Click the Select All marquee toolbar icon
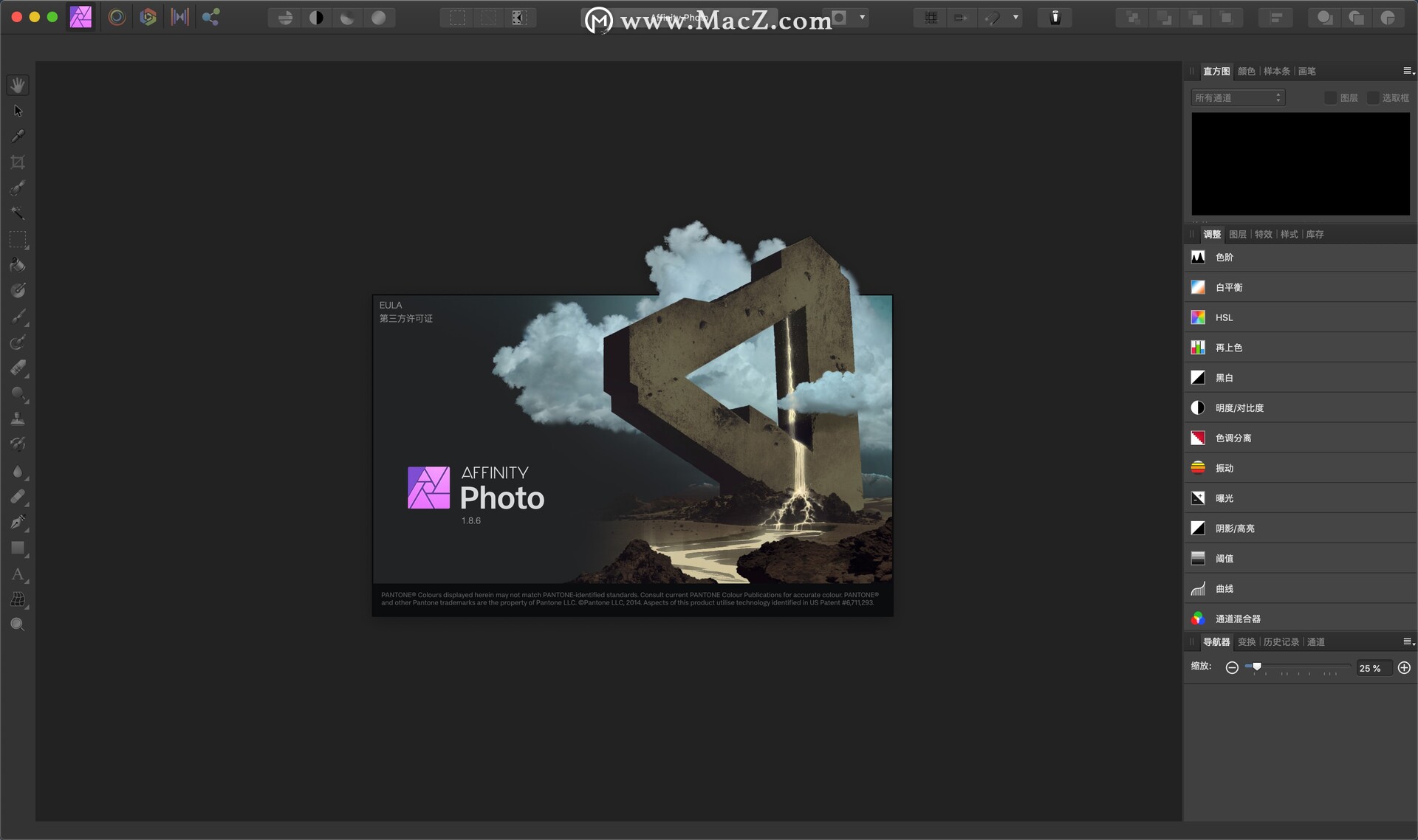Viewport: 1418px width, 840px height. (457, 18)
